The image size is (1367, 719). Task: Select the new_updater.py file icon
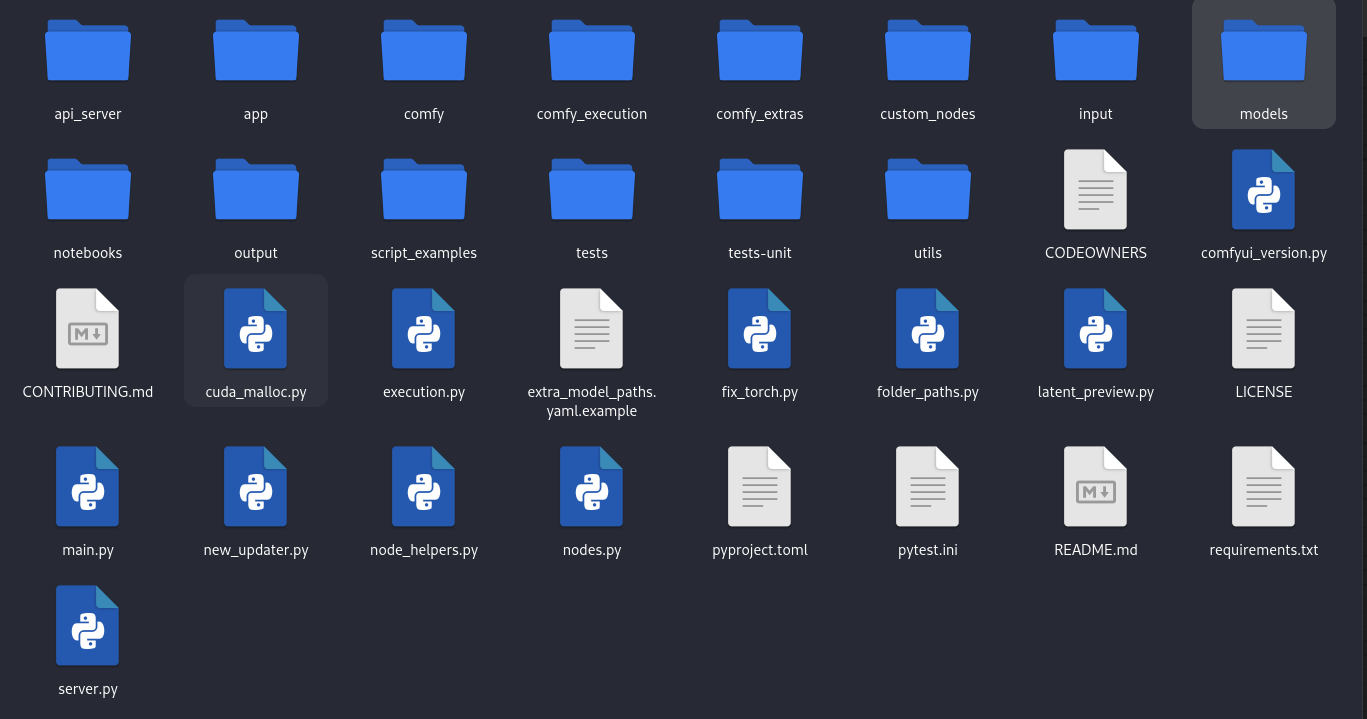[256, 486]
